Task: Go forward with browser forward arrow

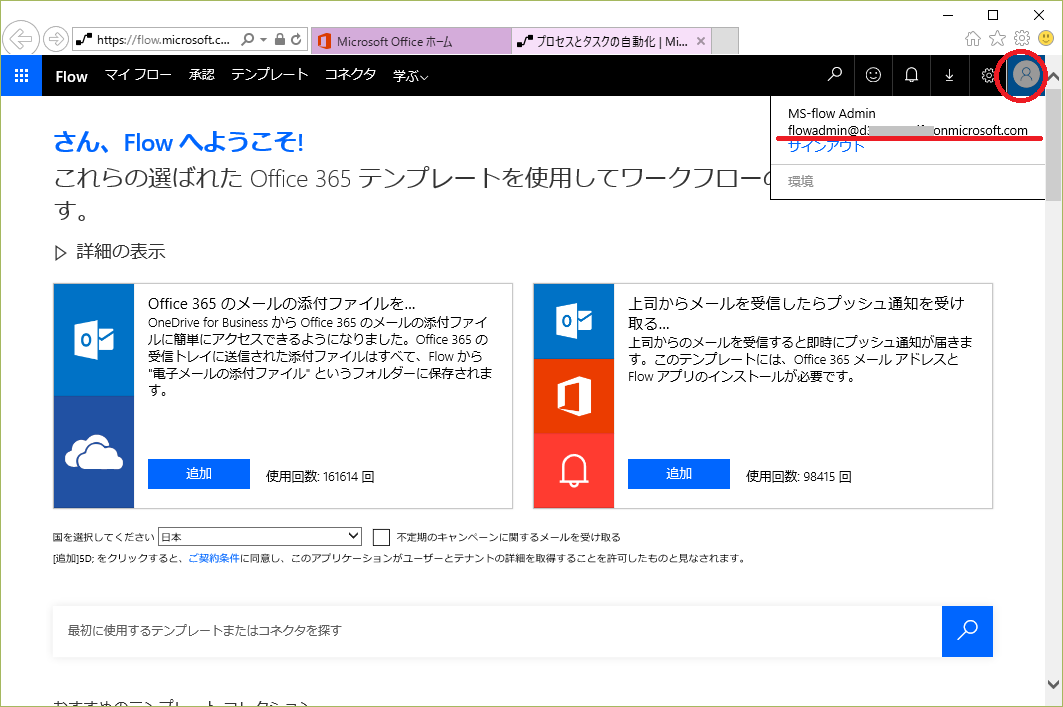Action: (x=56, y=39)
